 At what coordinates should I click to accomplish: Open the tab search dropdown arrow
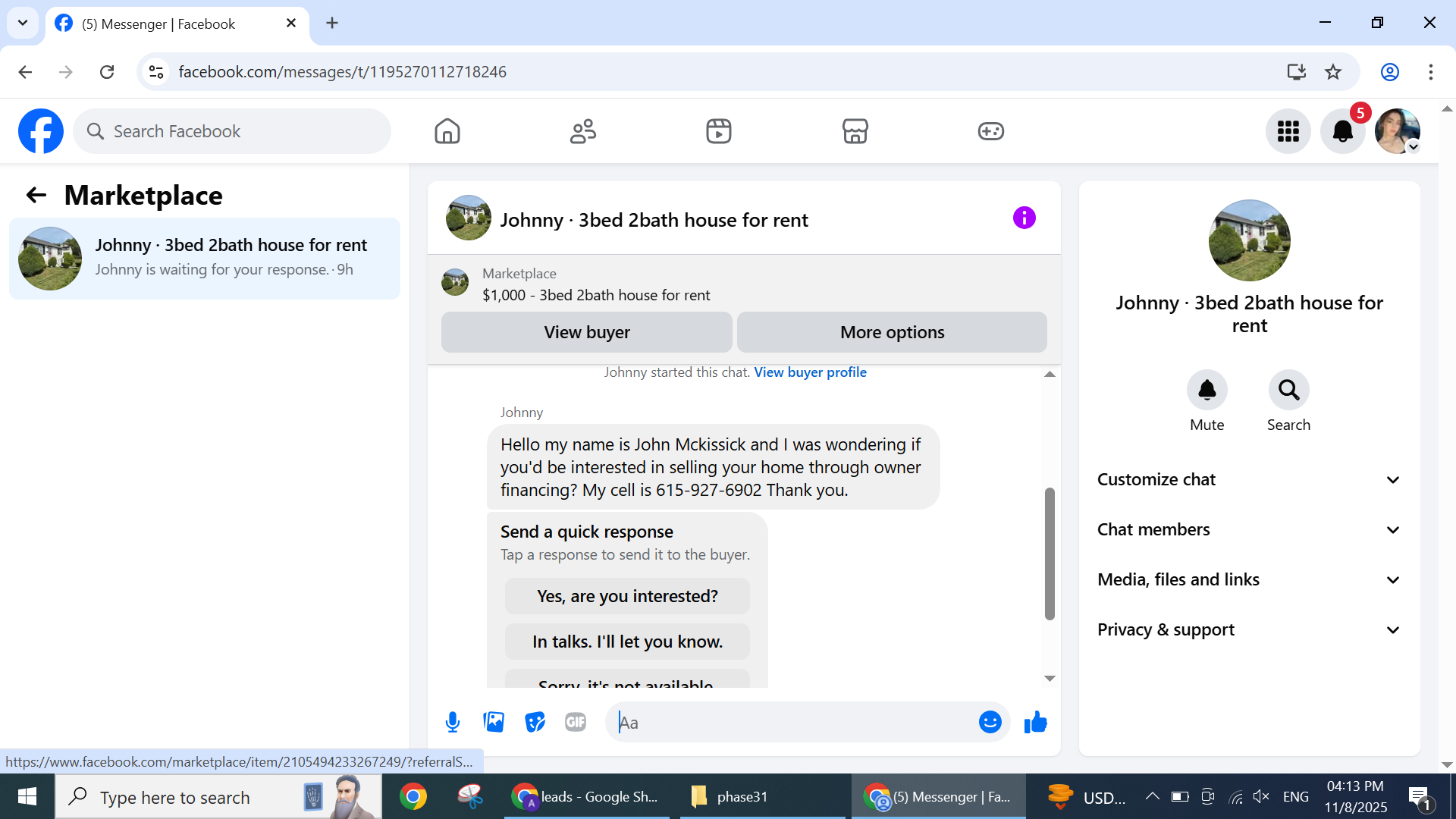pos(23,23)
